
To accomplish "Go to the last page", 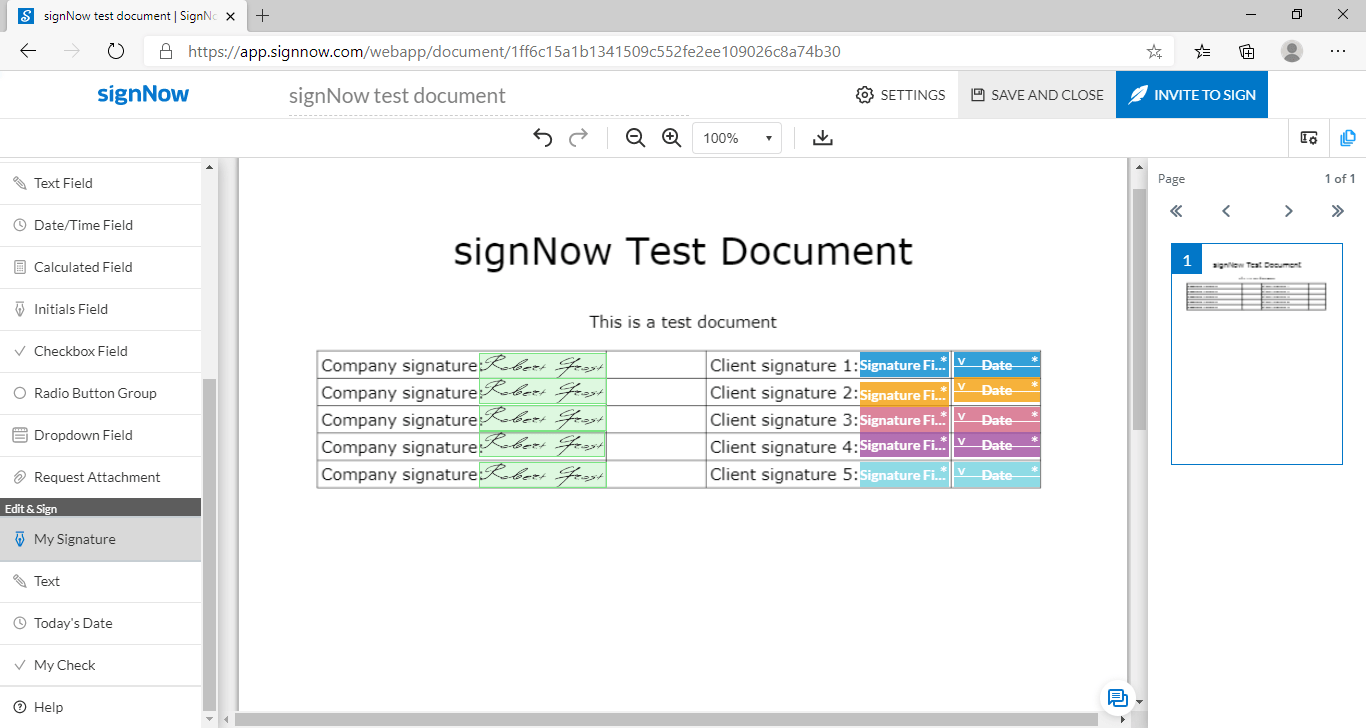I will tap(1338, 211).
